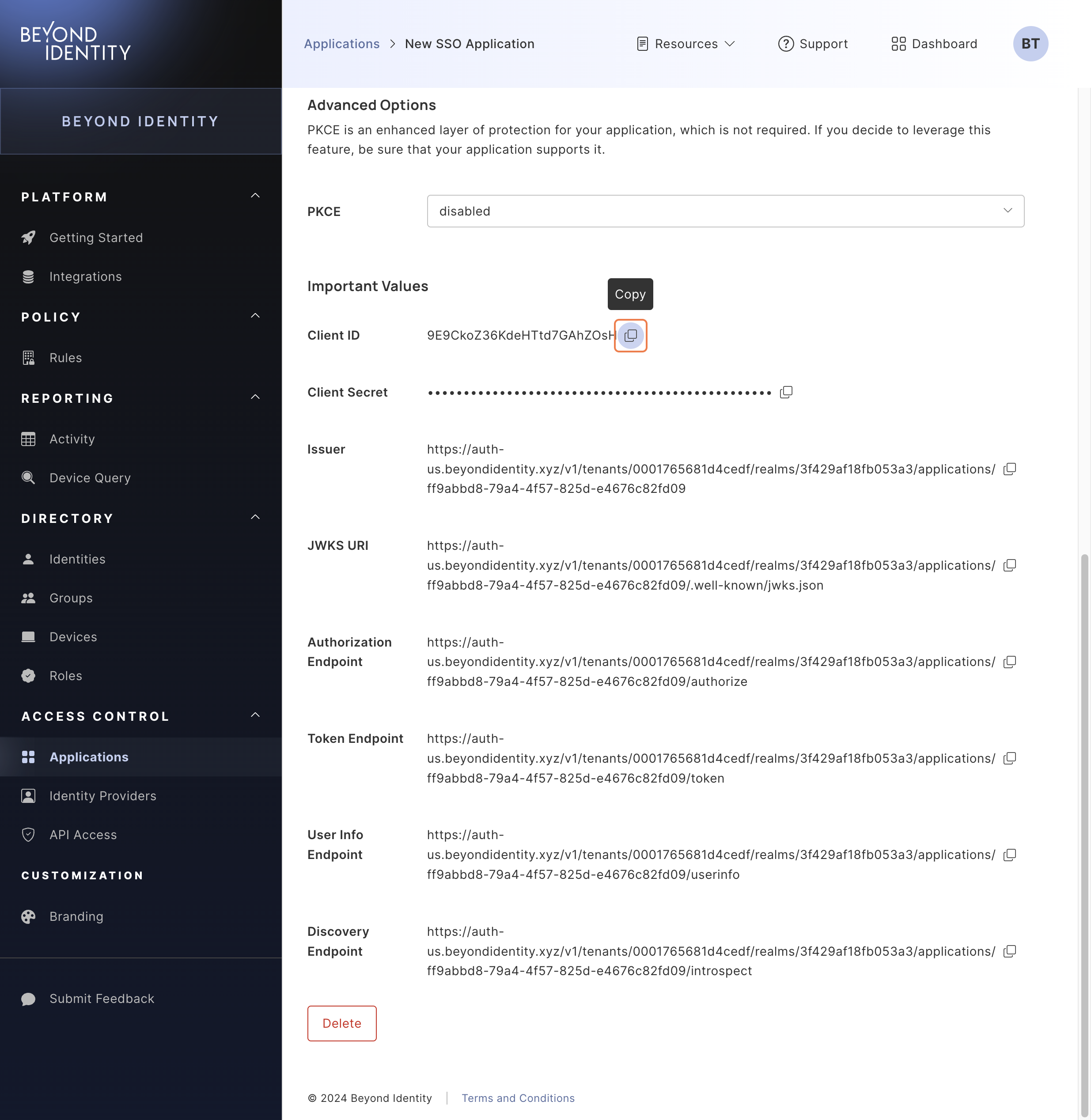
Task: Click the Beyond Identity logo
Action: point(75,42)
